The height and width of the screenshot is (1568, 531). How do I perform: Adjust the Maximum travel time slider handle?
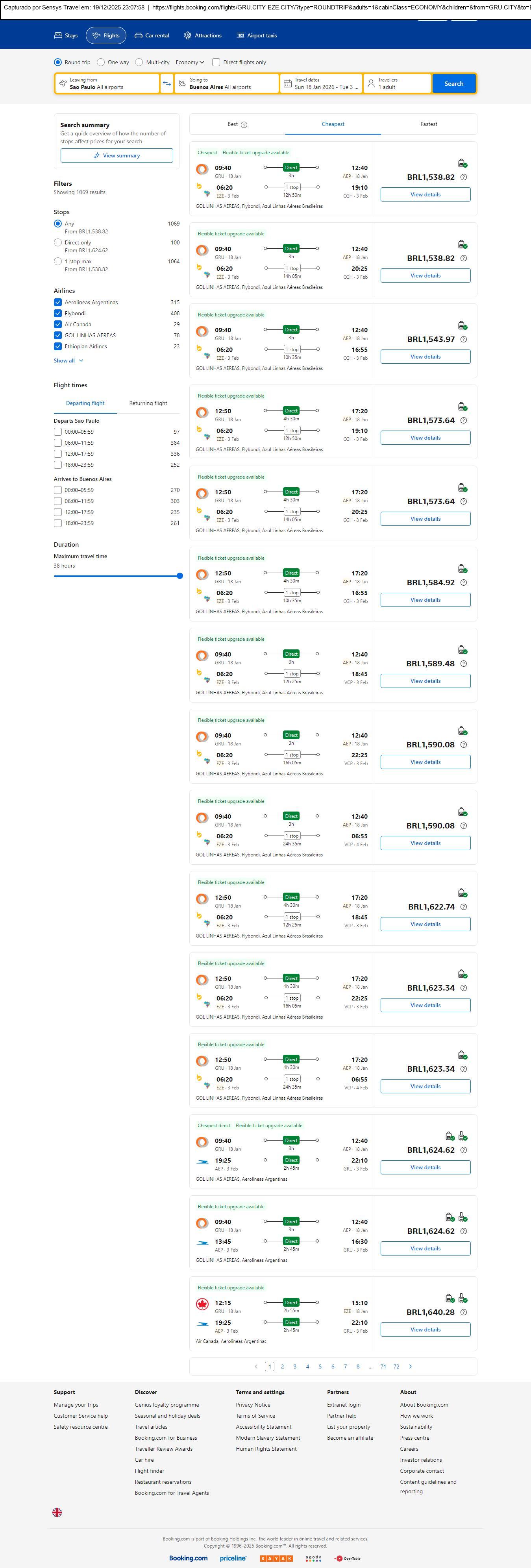(x=179, y=576)
